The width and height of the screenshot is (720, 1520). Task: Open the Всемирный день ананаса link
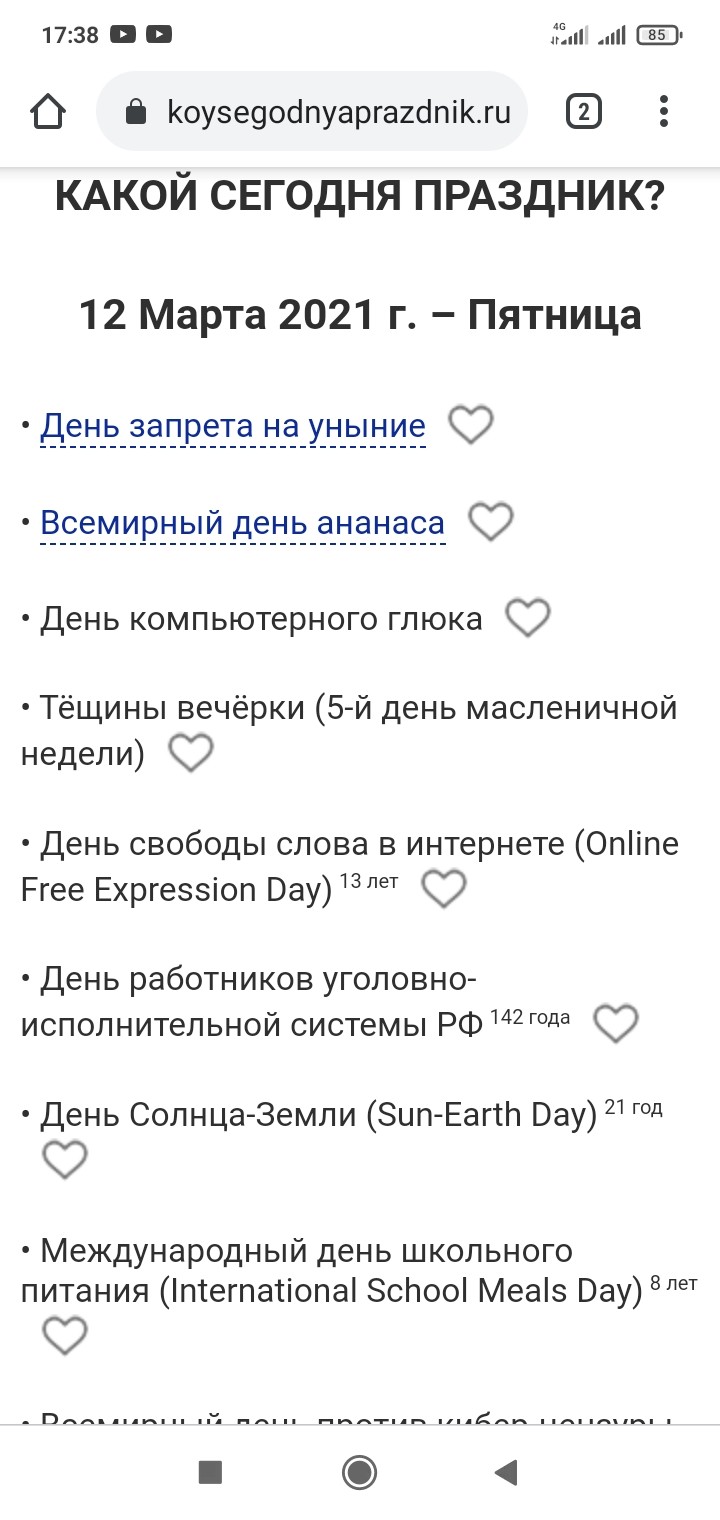click(242, 522)
